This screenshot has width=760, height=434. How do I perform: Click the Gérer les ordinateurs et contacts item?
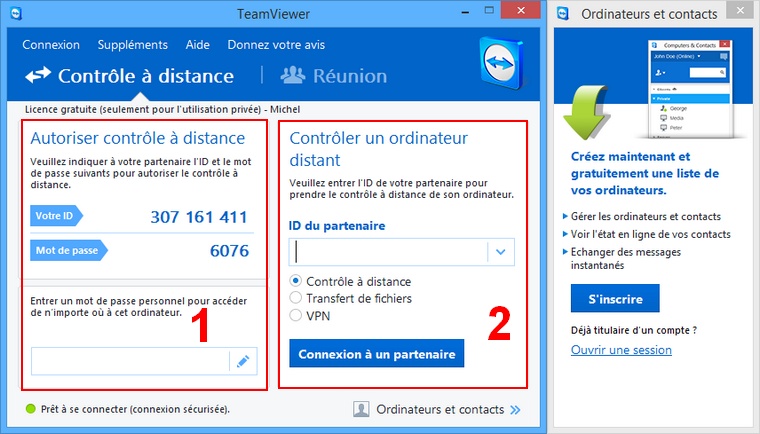point(646,216)
